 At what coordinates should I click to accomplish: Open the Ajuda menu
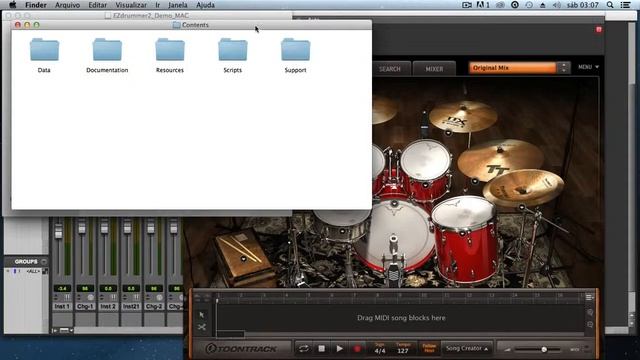pos(205,5)
